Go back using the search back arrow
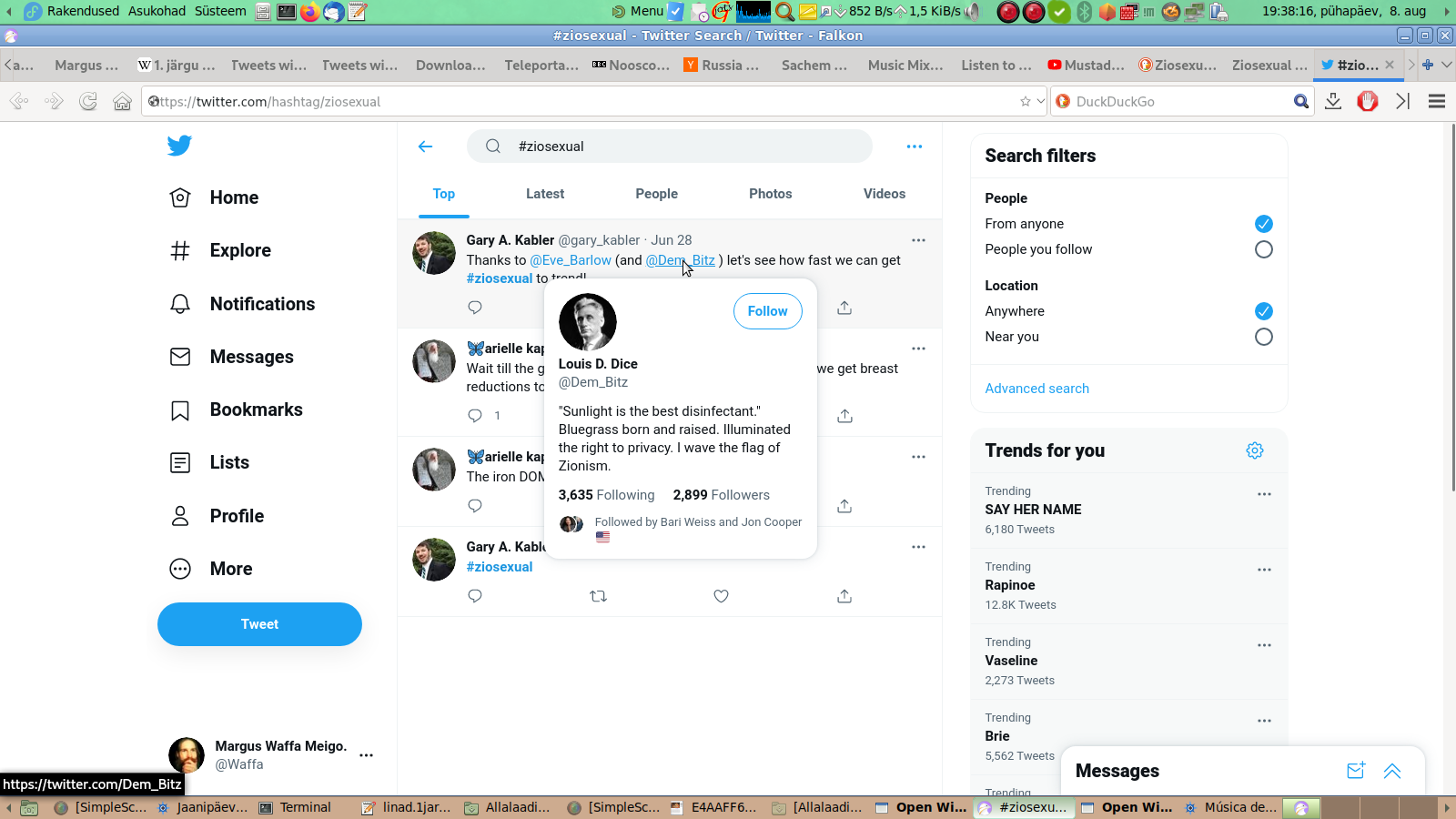This screenshot has width=1456, height=819. [425, 147]
